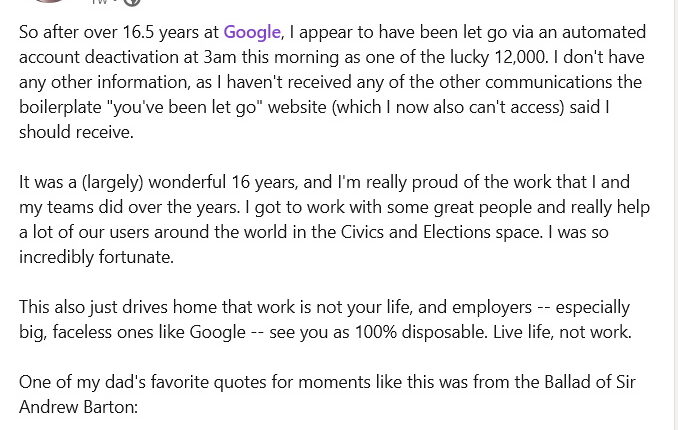678x430 pixels.
Task: Open the author's profile avatar
Action: coord(48,1)
